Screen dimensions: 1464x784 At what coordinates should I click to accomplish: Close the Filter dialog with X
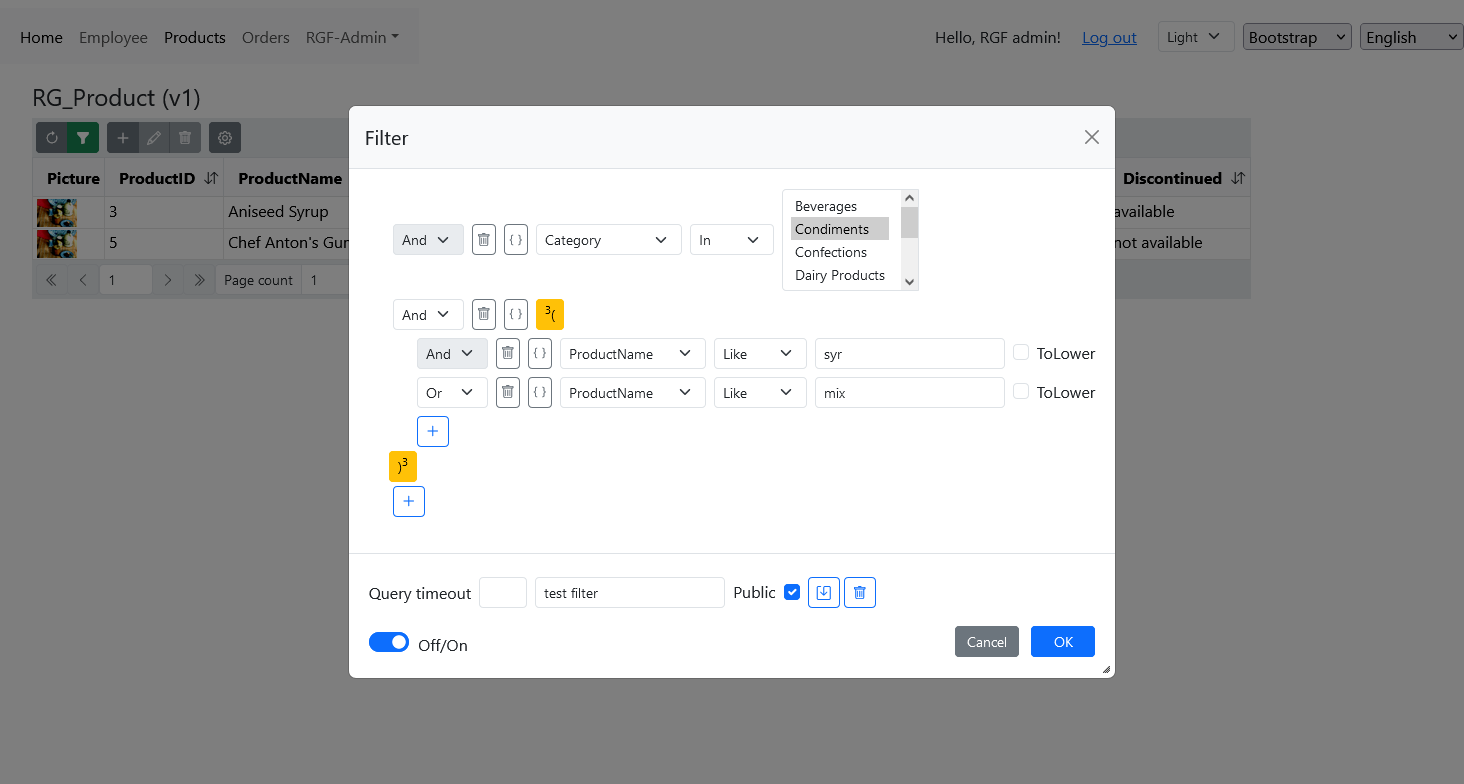[x=1091, y=137]
